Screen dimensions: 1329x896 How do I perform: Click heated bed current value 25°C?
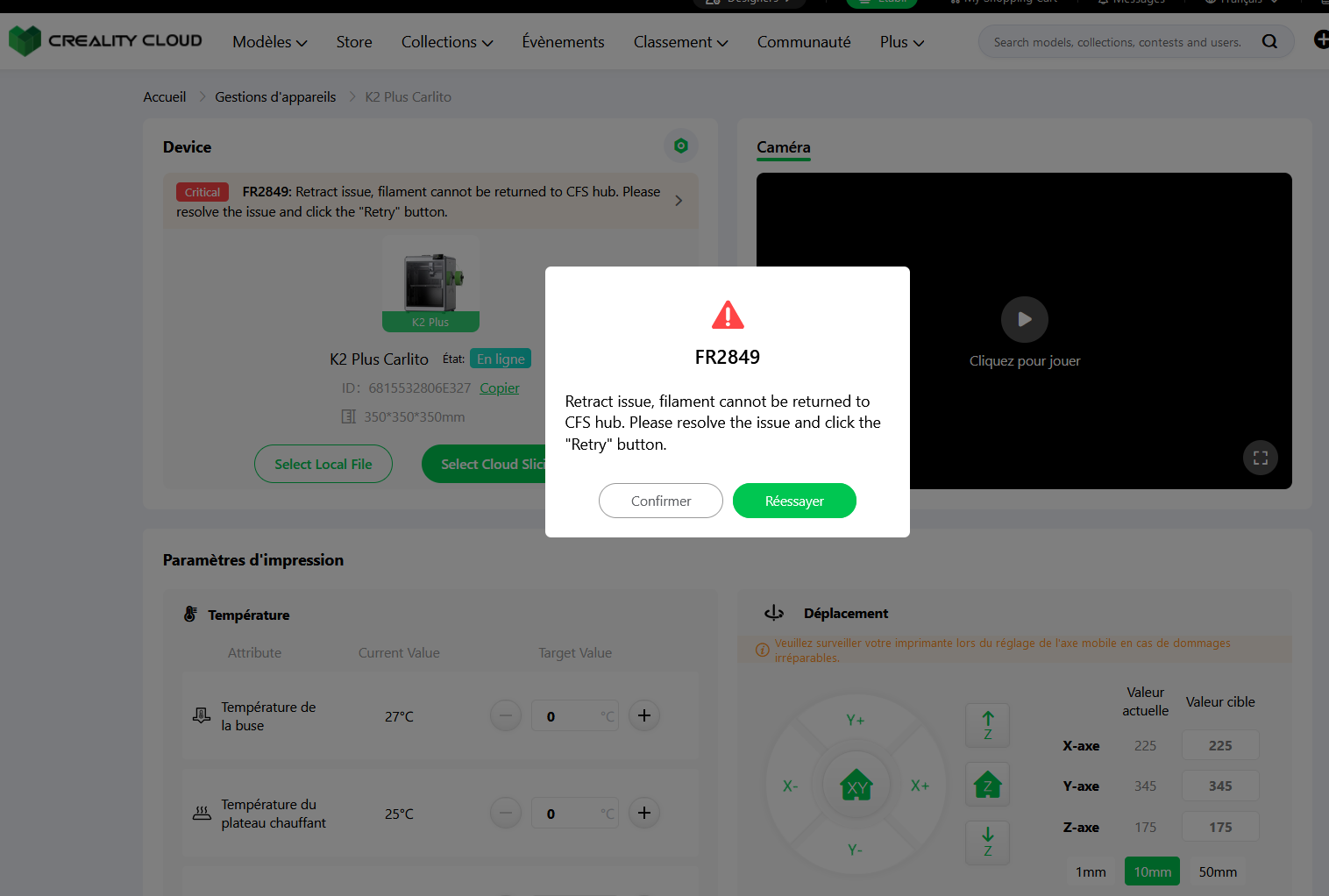click(x=399, y=814)
